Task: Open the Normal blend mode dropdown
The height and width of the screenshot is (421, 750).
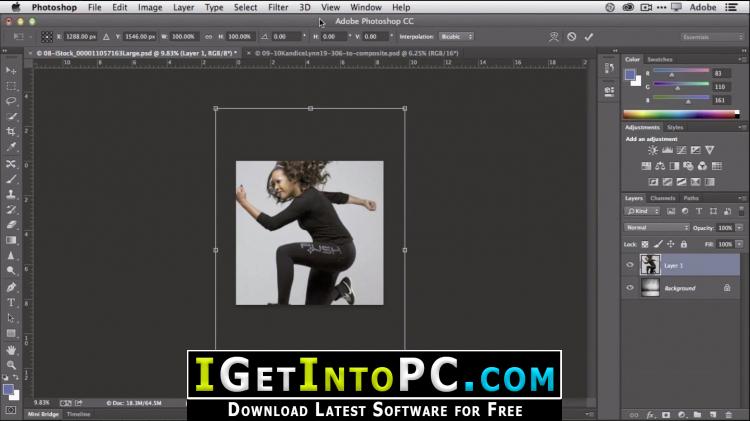Action: click(656, 228)
